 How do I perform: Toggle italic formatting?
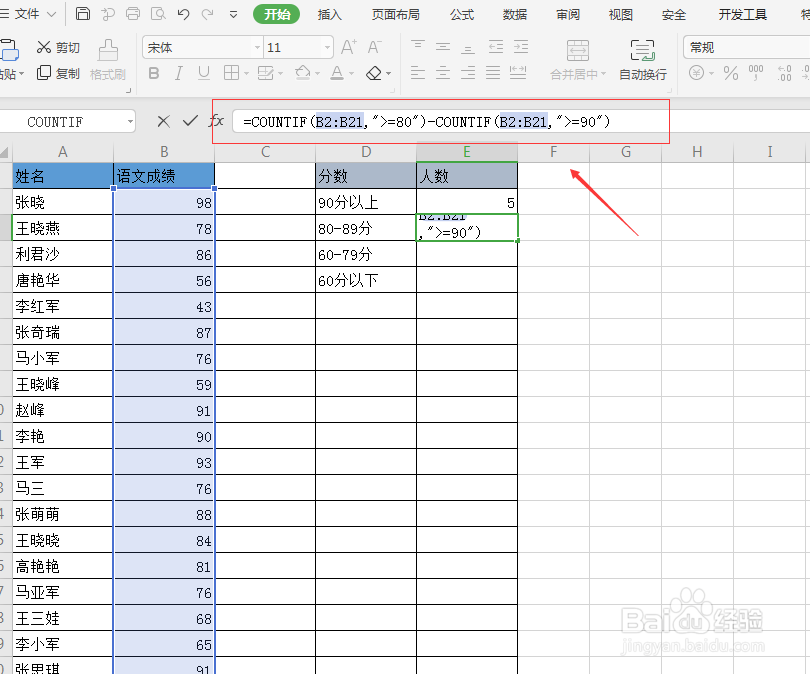point(179,73)
